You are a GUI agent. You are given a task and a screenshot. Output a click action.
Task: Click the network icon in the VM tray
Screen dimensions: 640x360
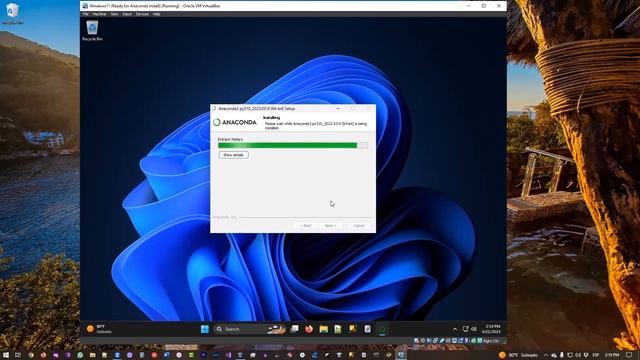point(465,329)
